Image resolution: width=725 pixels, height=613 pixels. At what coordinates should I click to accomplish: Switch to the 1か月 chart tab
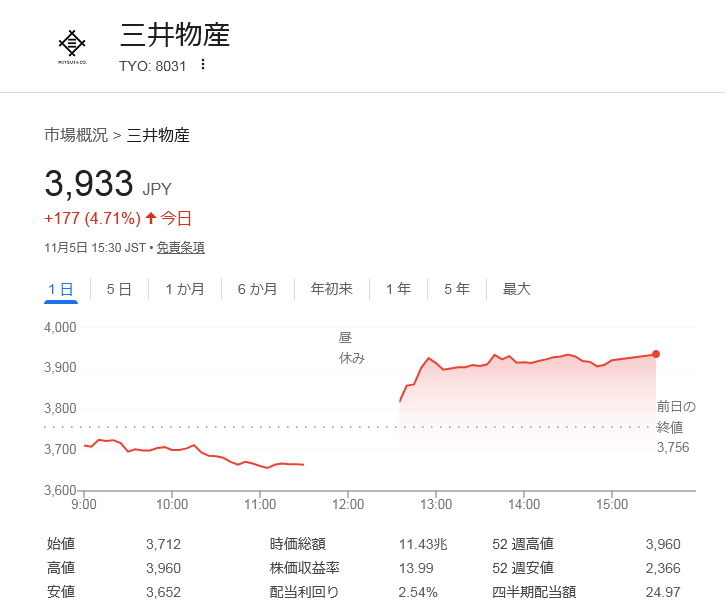185,289
